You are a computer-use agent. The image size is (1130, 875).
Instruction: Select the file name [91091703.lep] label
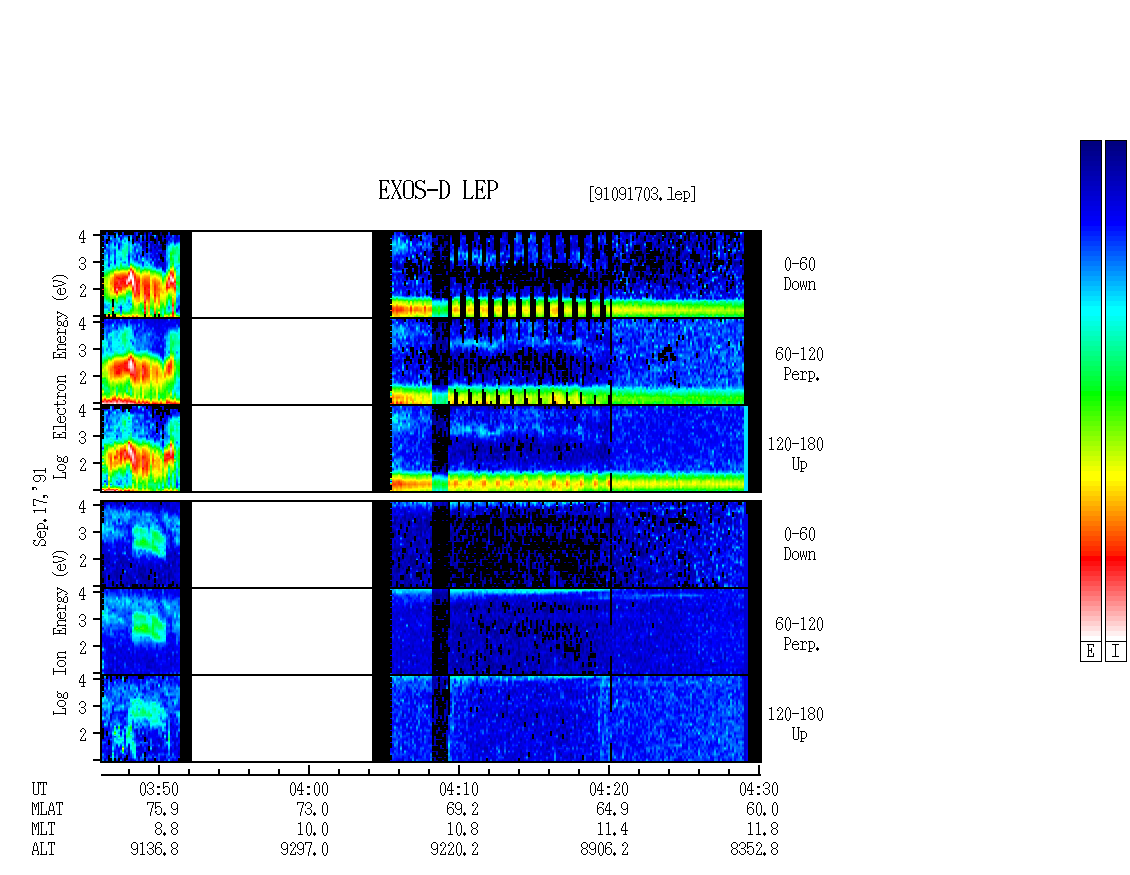tap(642, 194)
